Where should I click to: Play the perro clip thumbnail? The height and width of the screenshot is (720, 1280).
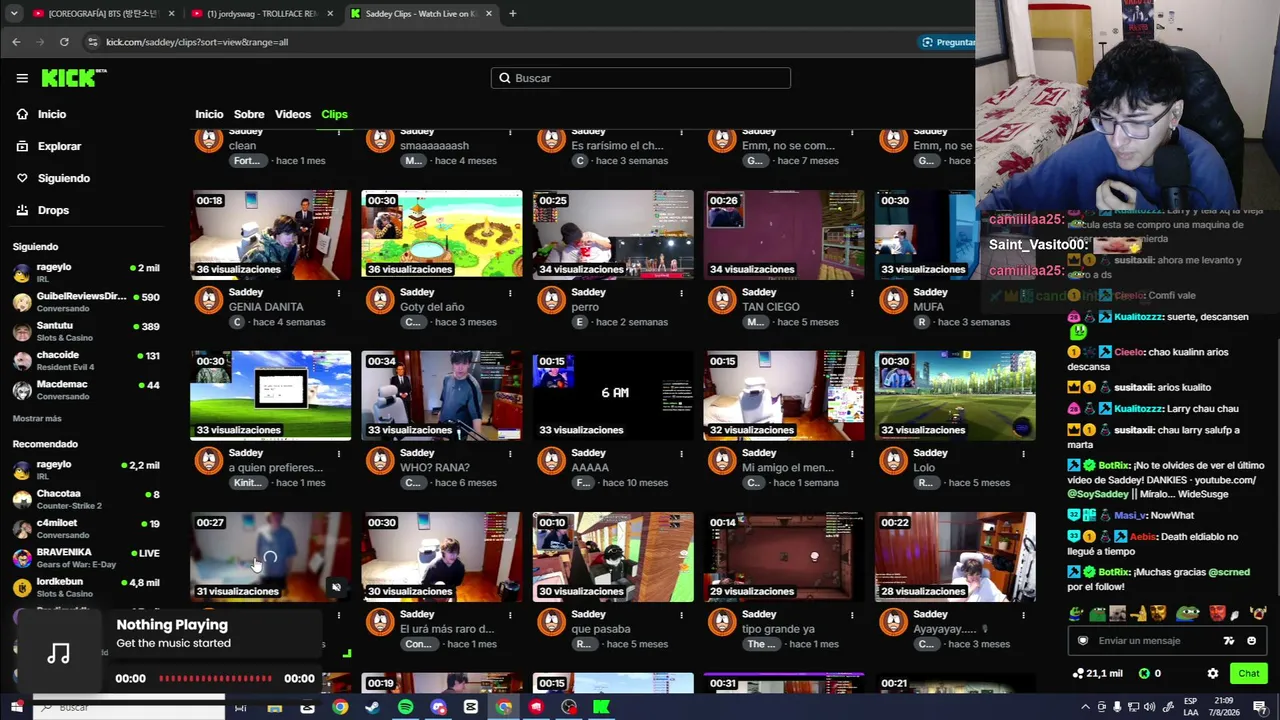coord(613,234)
